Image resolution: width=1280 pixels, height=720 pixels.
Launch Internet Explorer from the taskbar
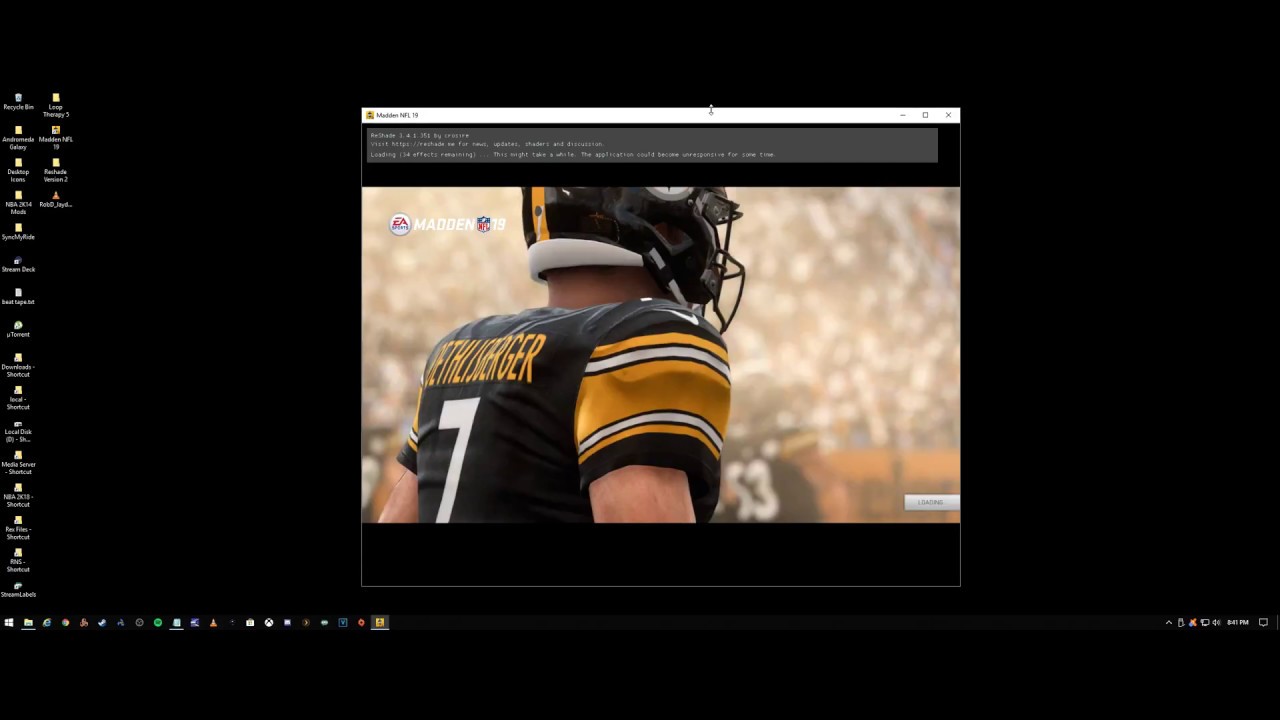(47, 622)
